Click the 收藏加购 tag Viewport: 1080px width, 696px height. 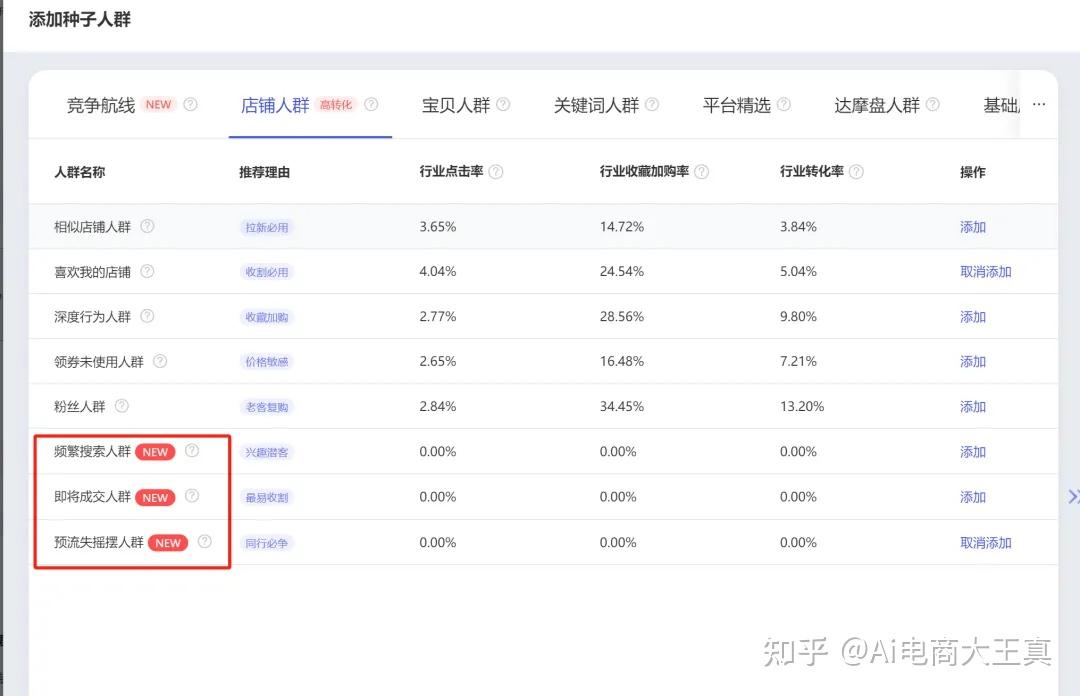(267, 317)
